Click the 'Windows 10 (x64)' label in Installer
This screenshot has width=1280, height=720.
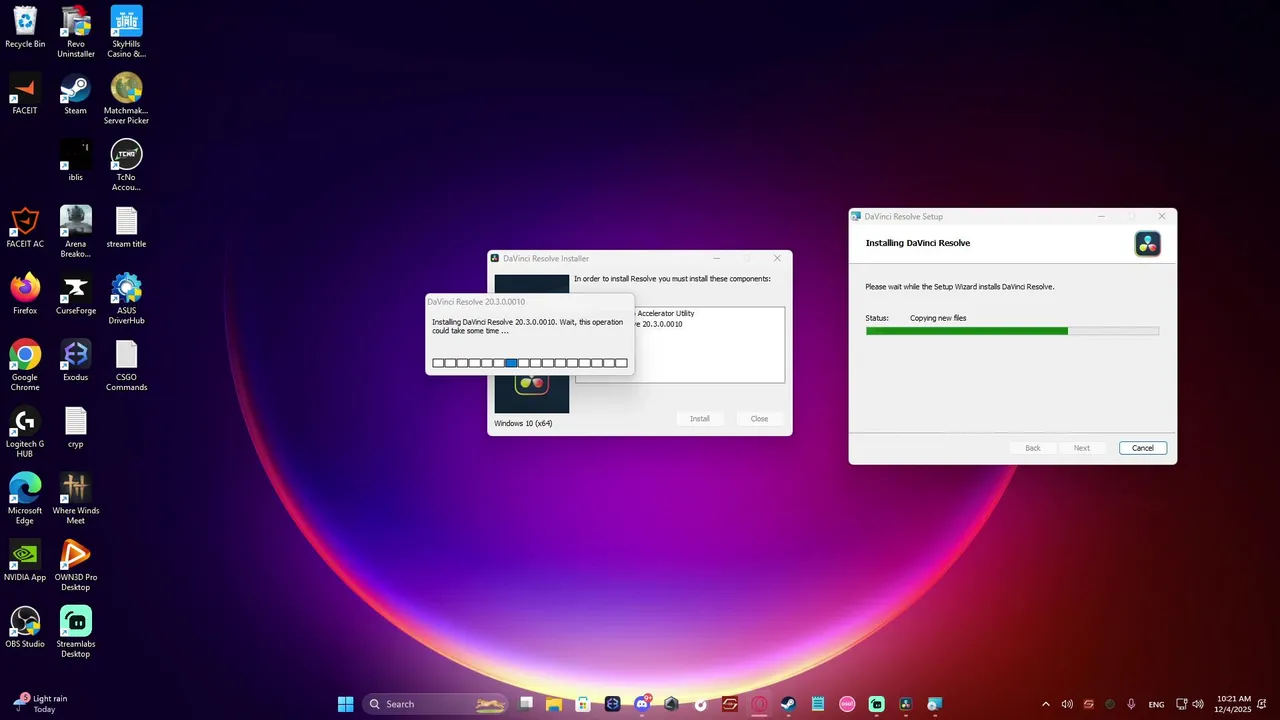523,423
